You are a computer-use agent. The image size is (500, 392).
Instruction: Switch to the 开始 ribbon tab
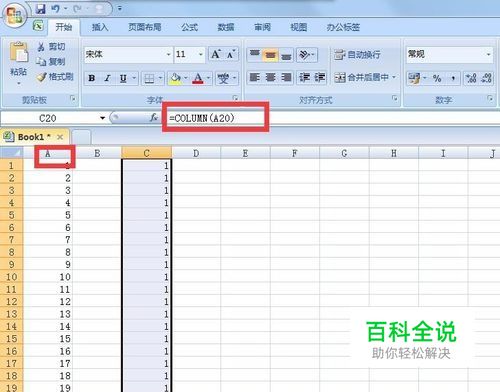(x=63, y=27)
